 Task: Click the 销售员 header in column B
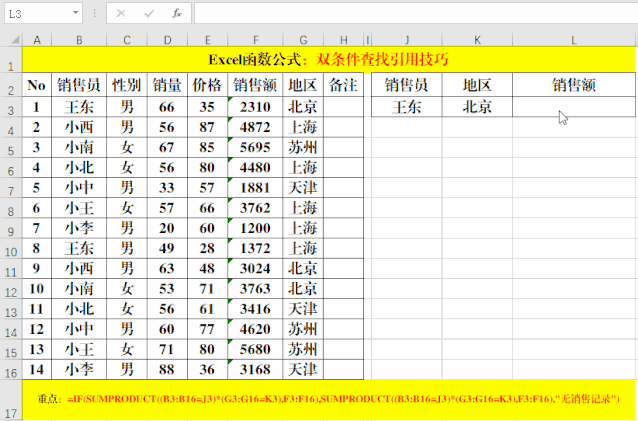[79, 85]
